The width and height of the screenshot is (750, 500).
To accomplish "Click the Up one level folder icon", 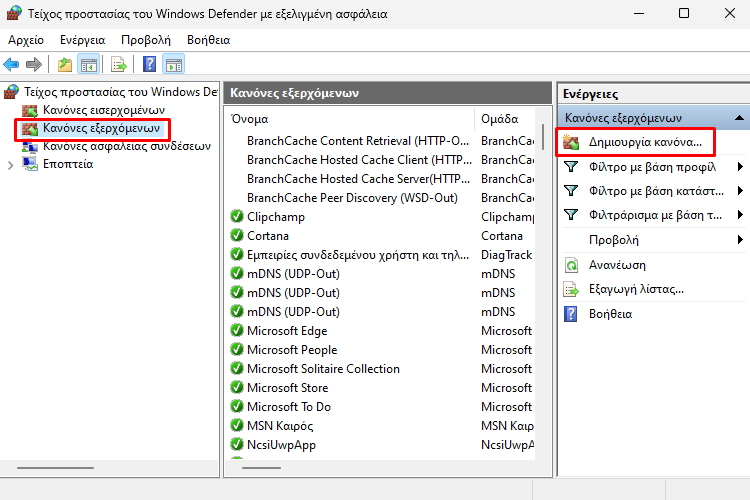I will pyautogui.click(x=65, y=64).
